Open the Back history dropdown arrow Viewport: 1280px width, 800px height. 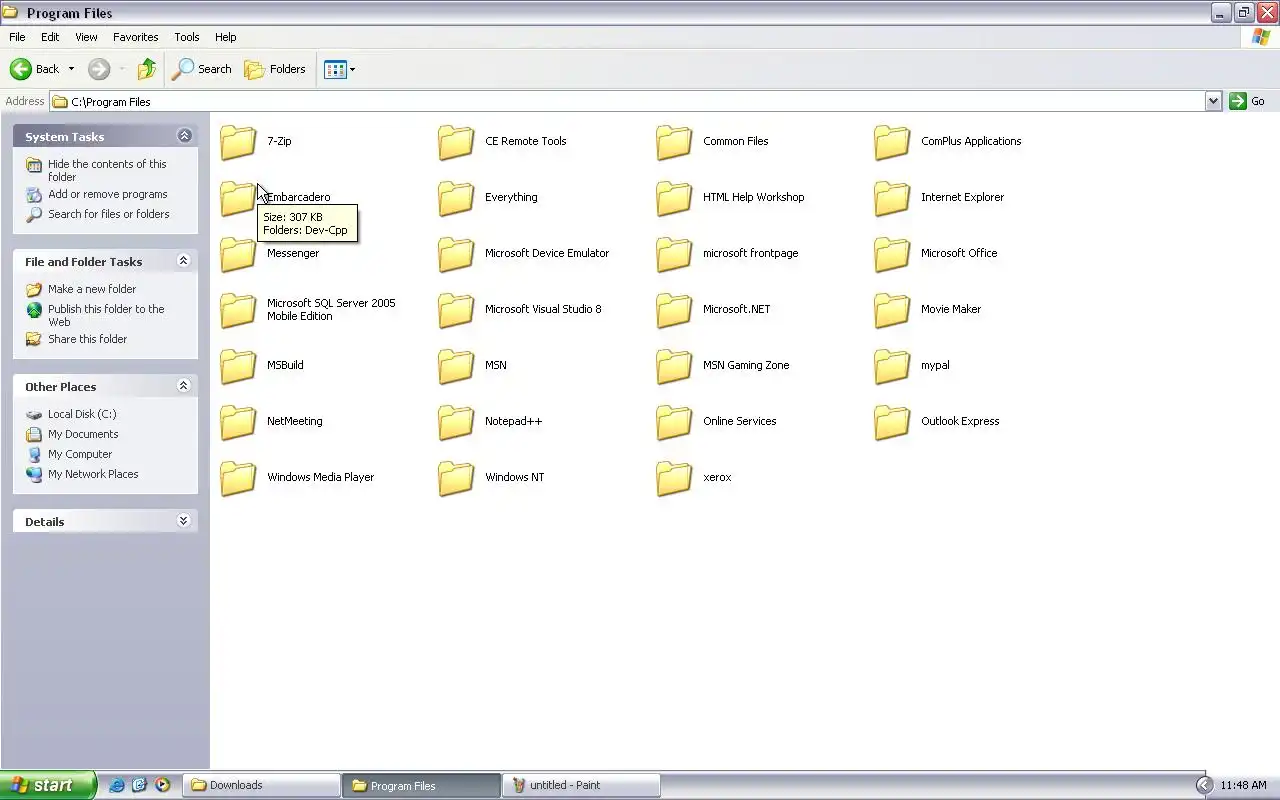click(71, 69)
